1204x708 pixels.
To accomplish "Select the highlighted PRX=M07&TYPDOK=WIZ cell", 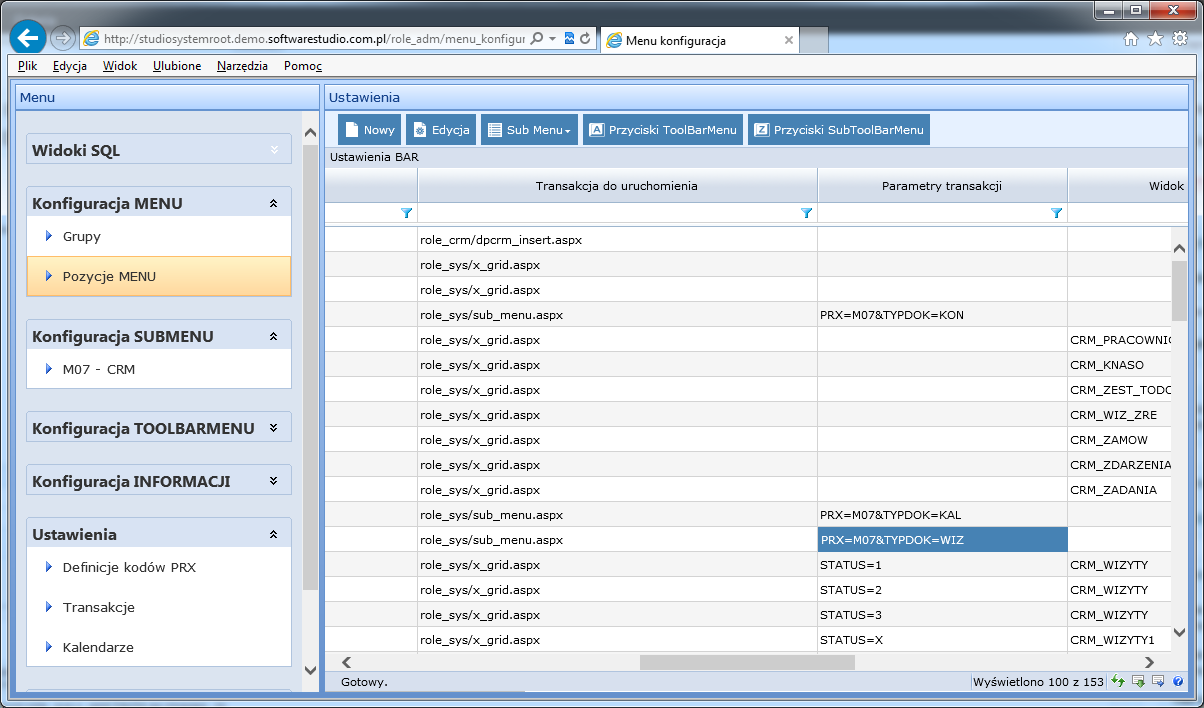I will [942, 540].
